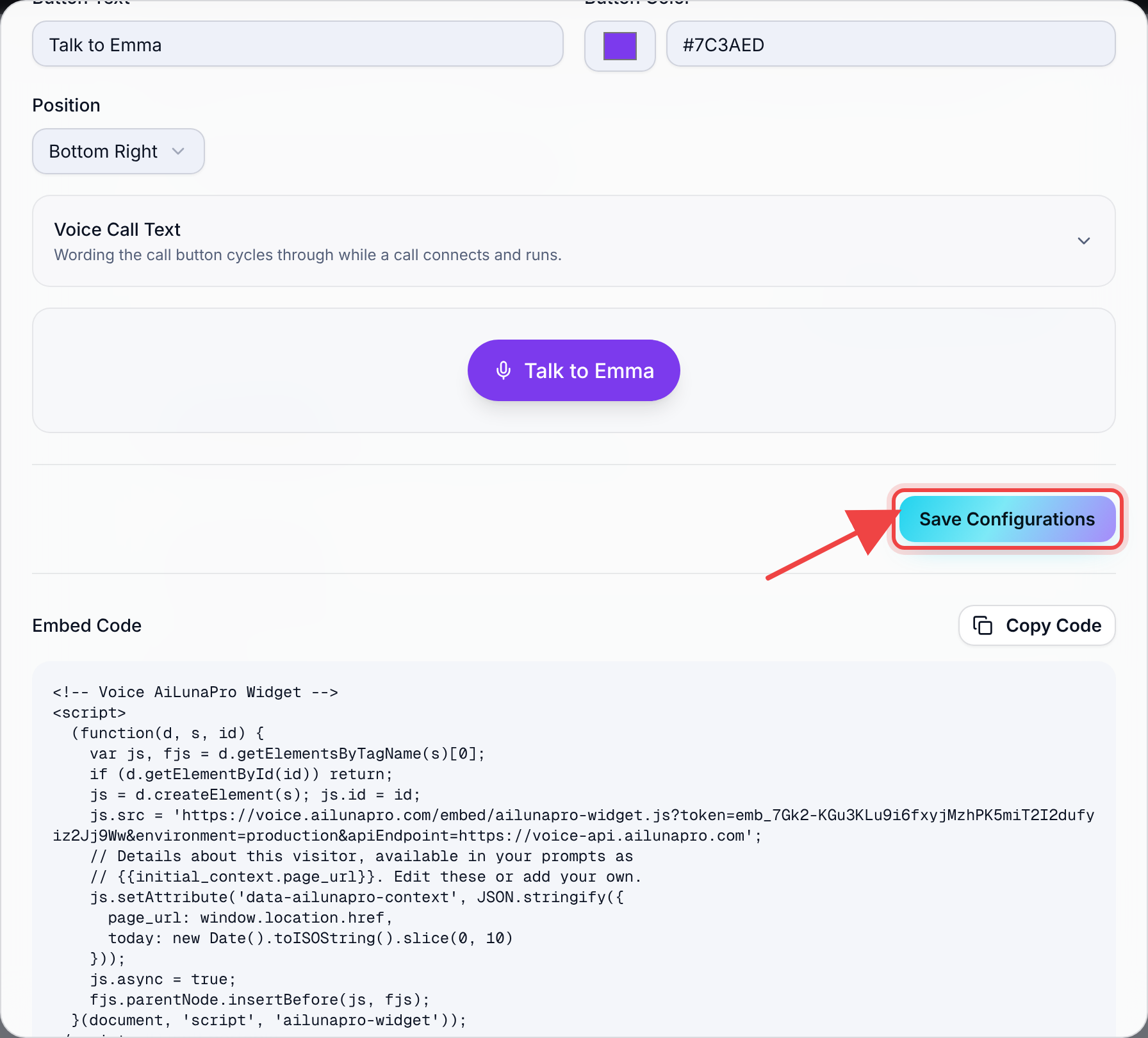The width and height of the screenshot is (1148, 1038).
Task: Click the purple Talk to Emma preview button
Action: 573,370
